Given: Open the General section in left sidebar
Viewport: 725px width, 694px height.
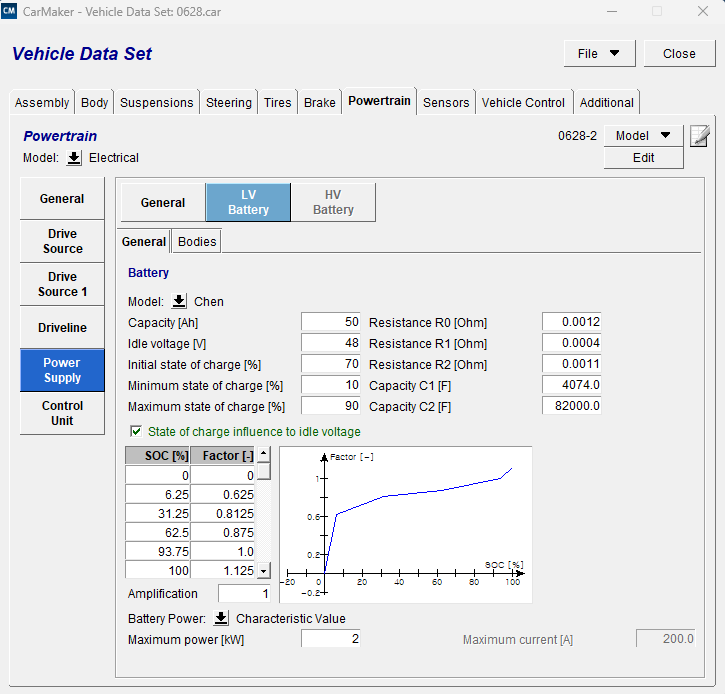Looking at the screenshot, I should click(x=62, y=198).
